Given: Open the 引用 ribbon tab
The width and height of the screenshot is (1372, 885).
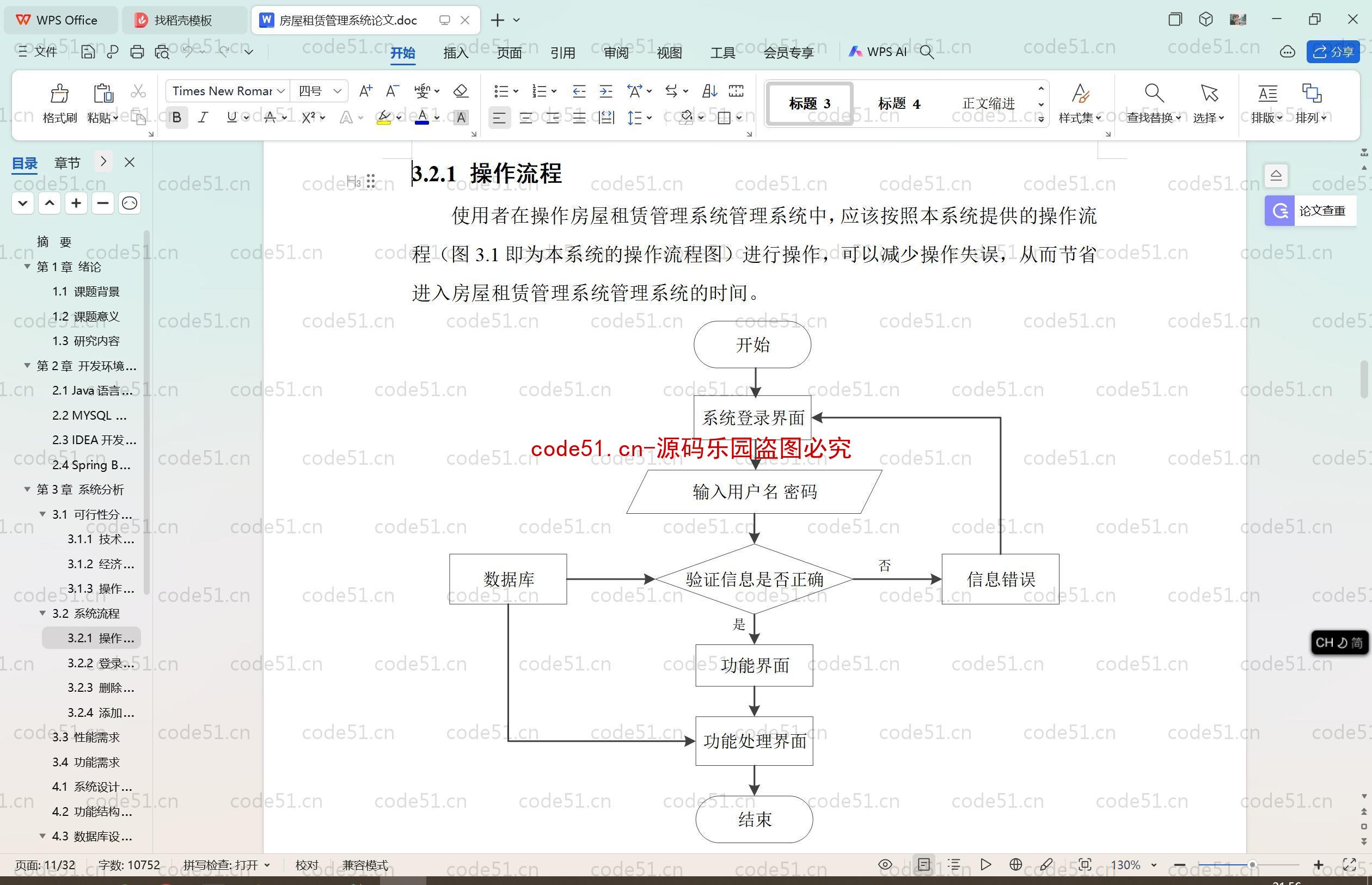Looking at the screenshot, I should (563, 53).
